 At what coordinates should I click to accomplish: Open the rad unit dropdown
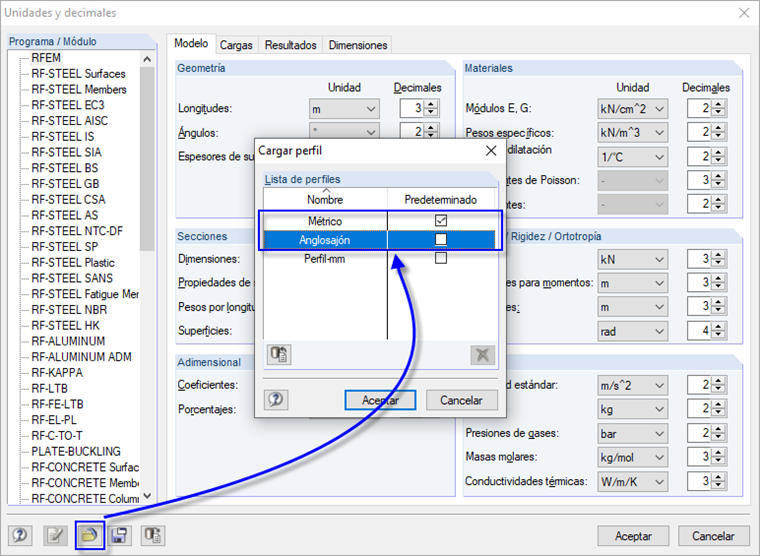pyautogui.click(x=633, y=332)
